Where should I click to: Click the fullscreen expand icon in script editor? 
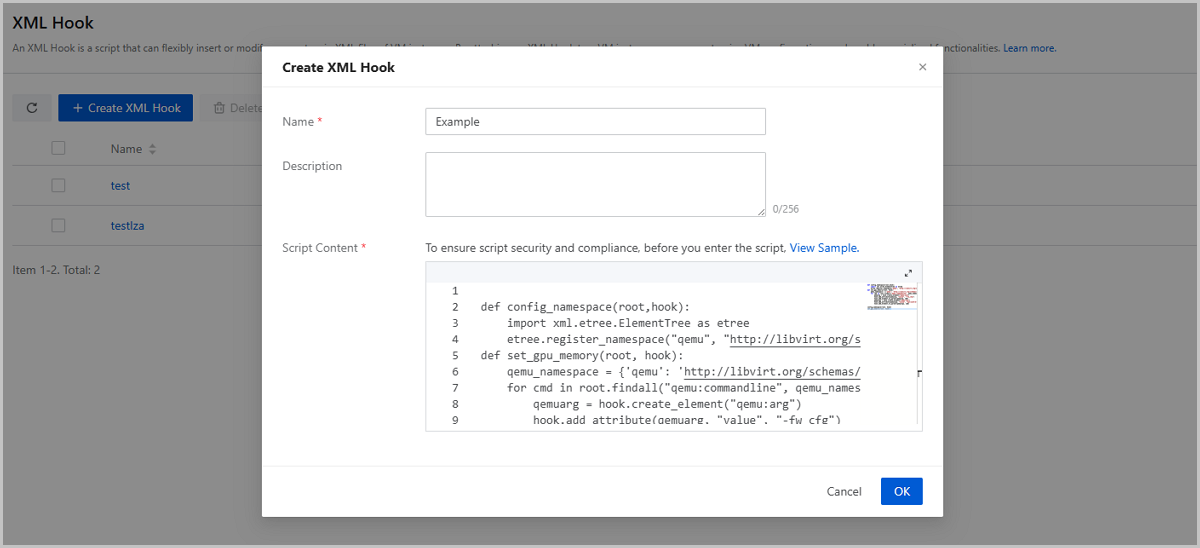[x=908, y=273]
